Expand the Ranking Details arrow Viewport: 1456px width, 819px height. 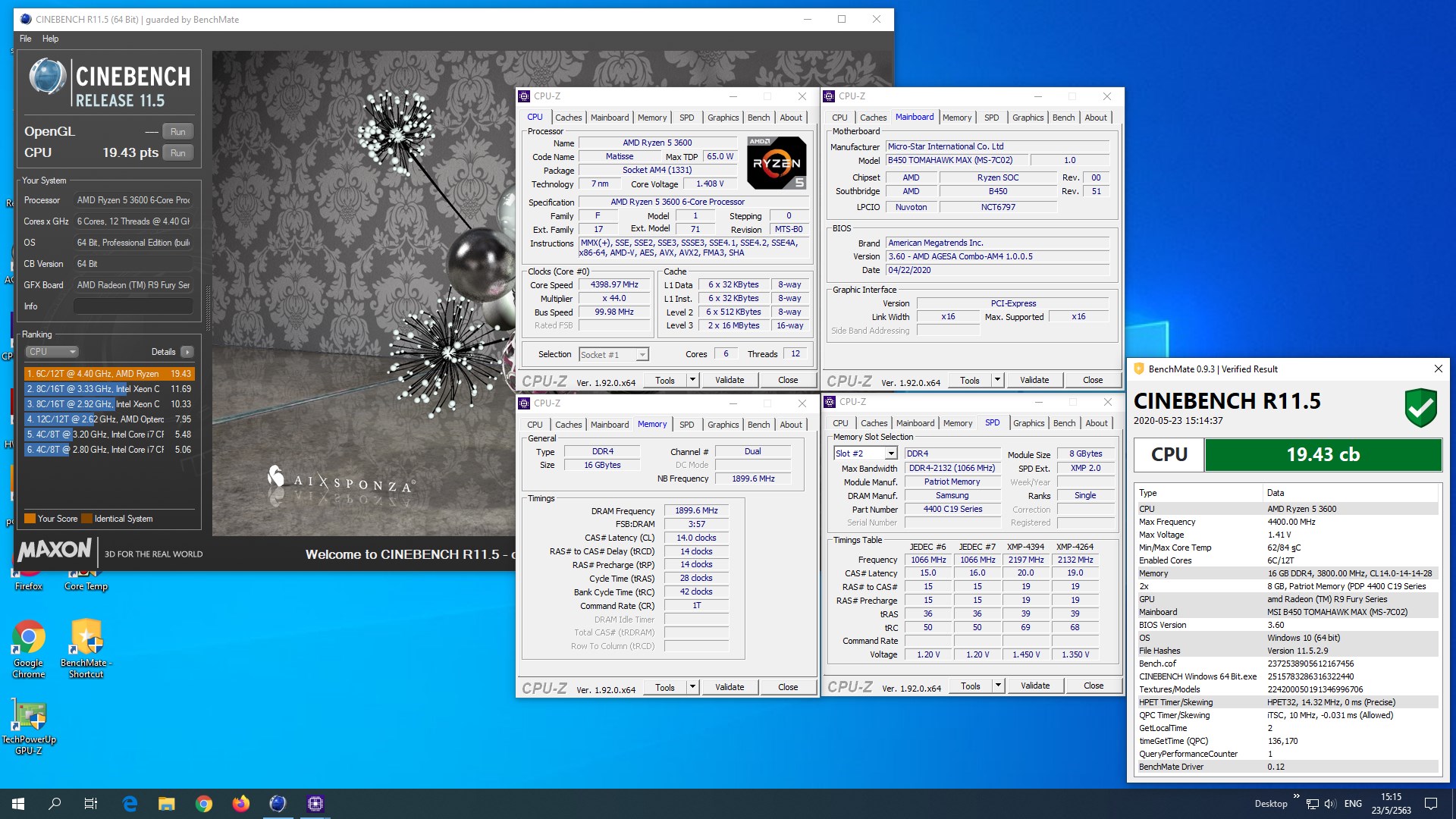point(187,352)
